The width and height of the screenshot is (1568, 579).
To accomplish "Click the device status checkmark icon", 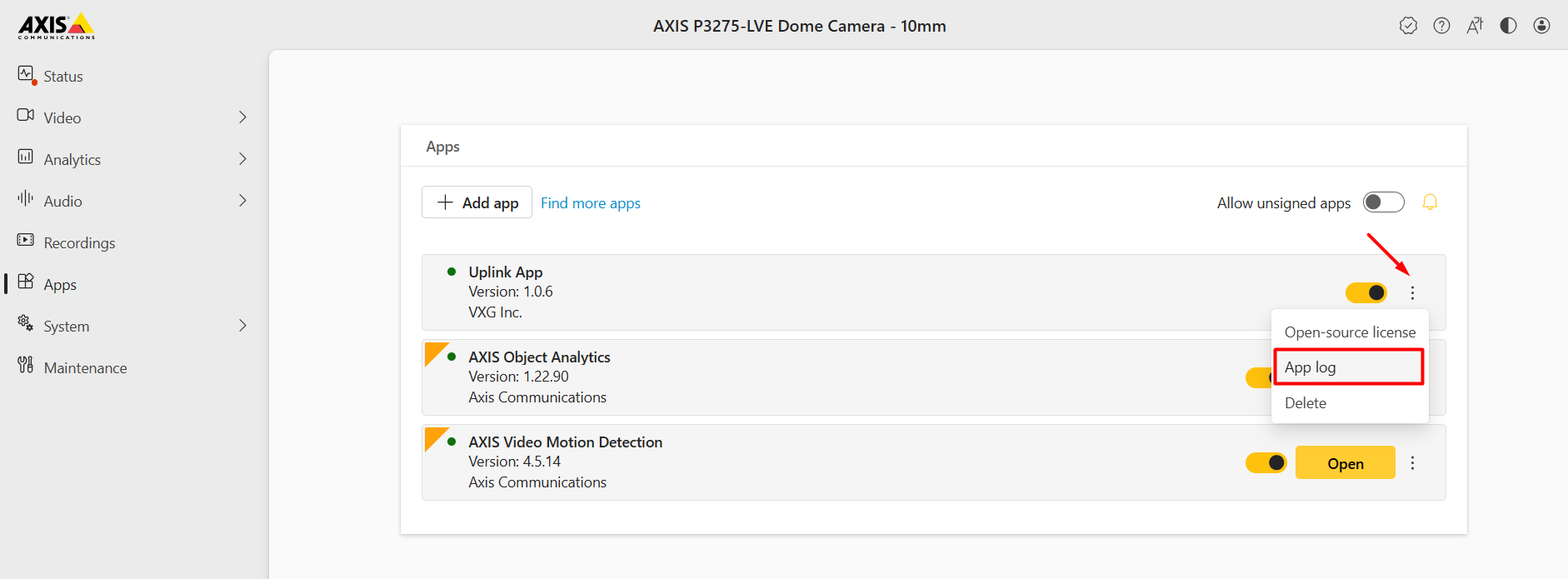I will pos(1408,26).
